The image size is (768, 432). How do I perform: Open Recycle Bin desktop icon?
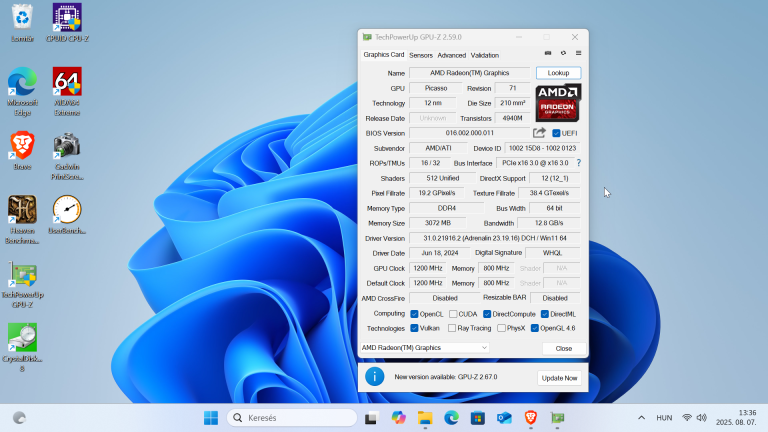[x=23, y=23]
